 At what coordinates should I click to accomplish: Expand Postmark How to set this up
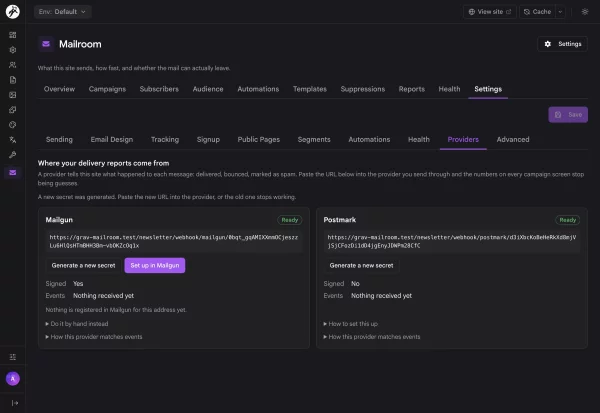pyautogui.click(x=351, y=324)
